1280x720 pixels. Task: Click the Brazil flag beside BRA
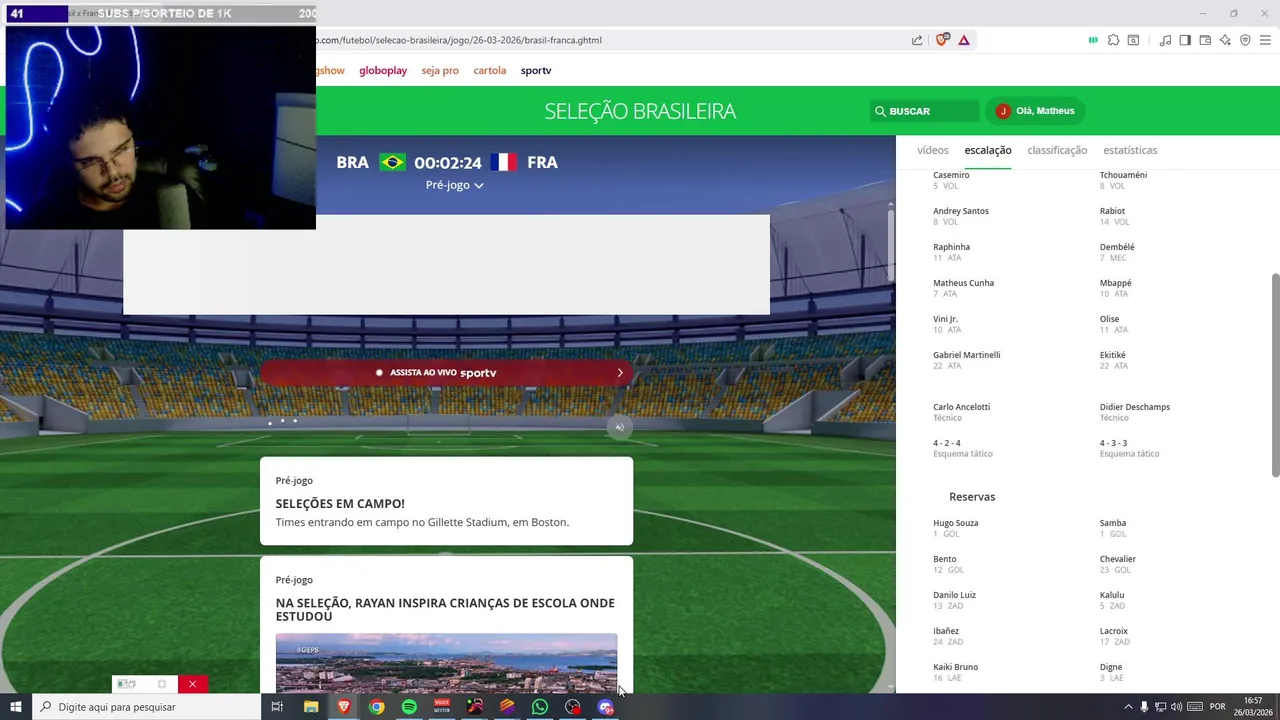pyautogui.click(x=392, y=162)
